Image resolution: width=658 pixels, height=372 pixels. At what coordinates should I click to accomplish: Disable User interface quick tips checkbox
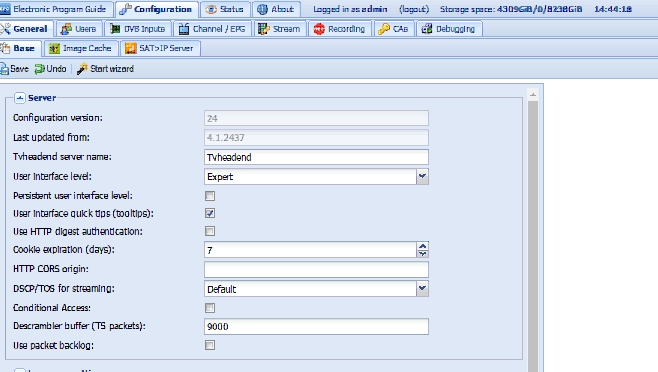coord(210,213)
